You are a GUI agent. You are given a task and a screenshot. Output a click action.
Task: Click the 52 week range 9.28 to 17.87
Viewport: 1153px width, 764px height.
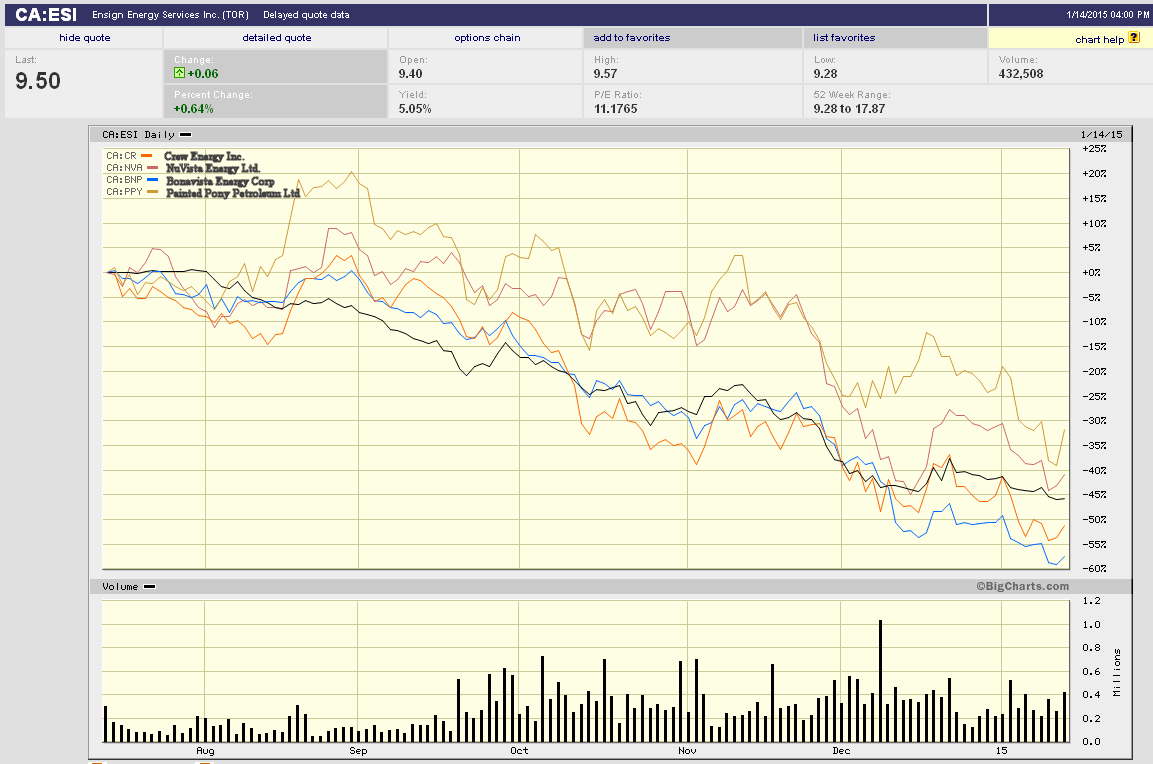(849, 109)
